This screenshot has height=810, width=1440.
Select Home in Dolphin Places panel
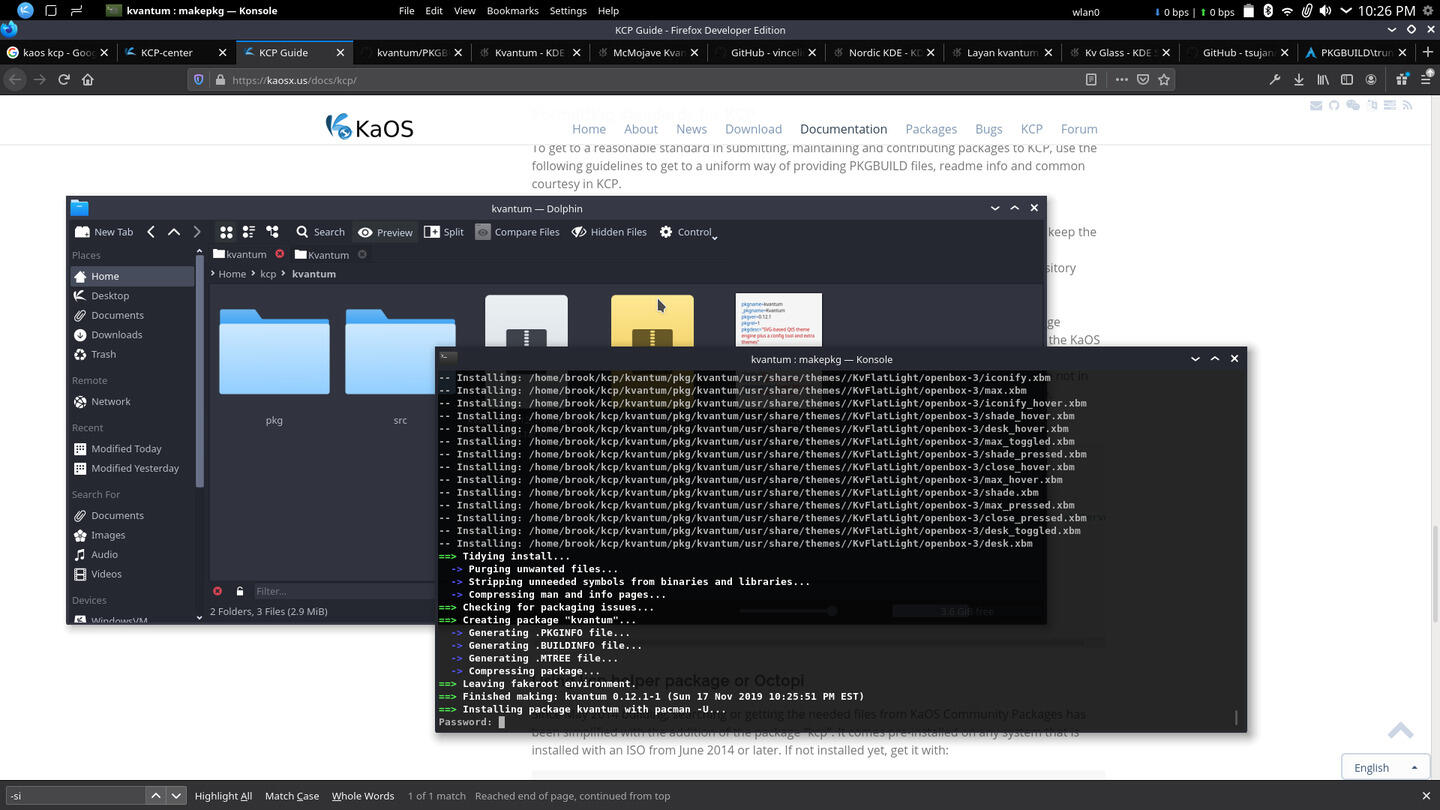pyautogui.click(x=132, y=276)
